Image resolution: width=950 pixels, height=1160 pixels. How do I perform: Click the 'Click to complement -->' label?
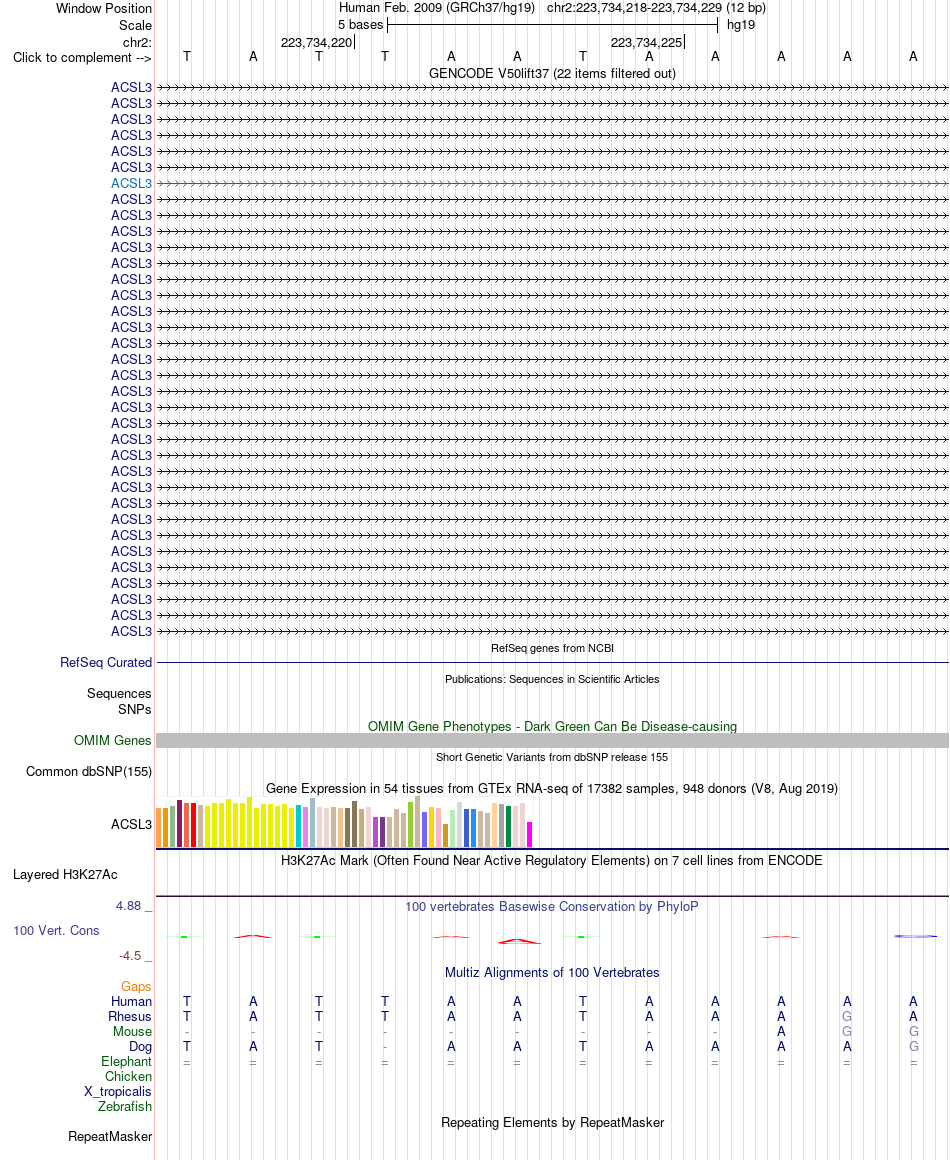click(82, 58)
